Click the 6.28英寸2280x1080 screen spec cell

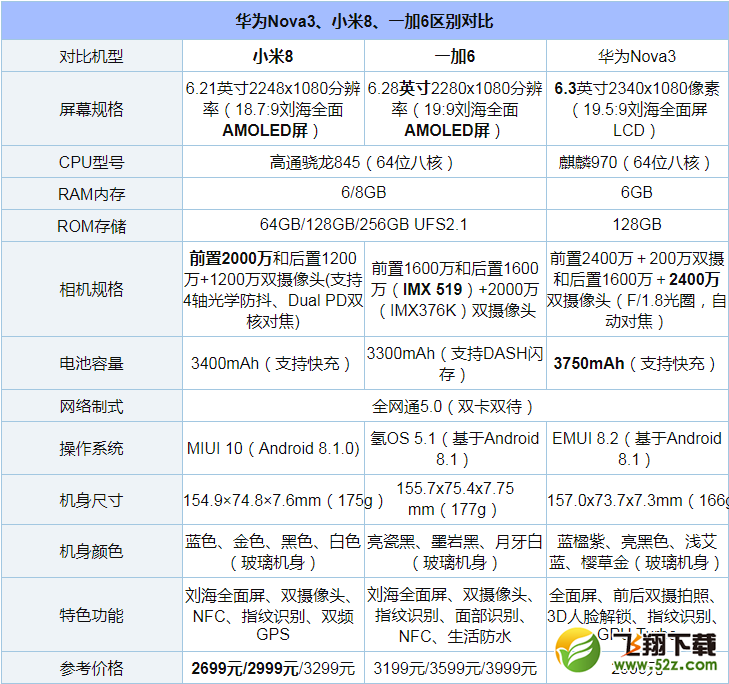coord(455,109)
